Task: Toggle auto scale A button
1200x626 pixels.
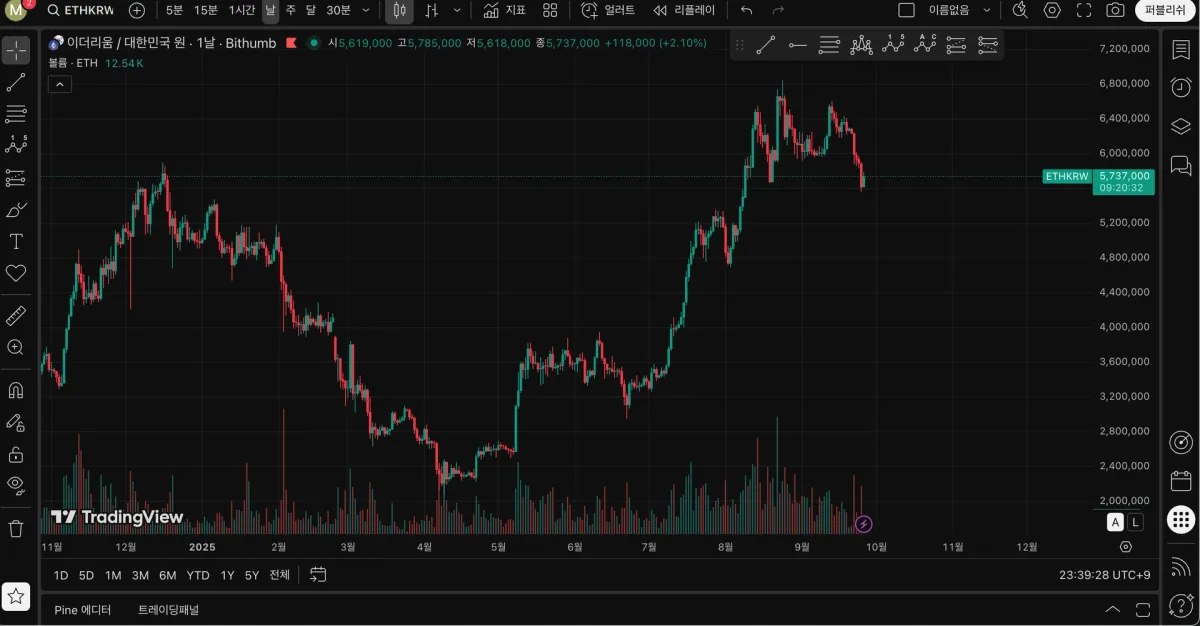Action: pyautogui.click(x=1115, y=522)
